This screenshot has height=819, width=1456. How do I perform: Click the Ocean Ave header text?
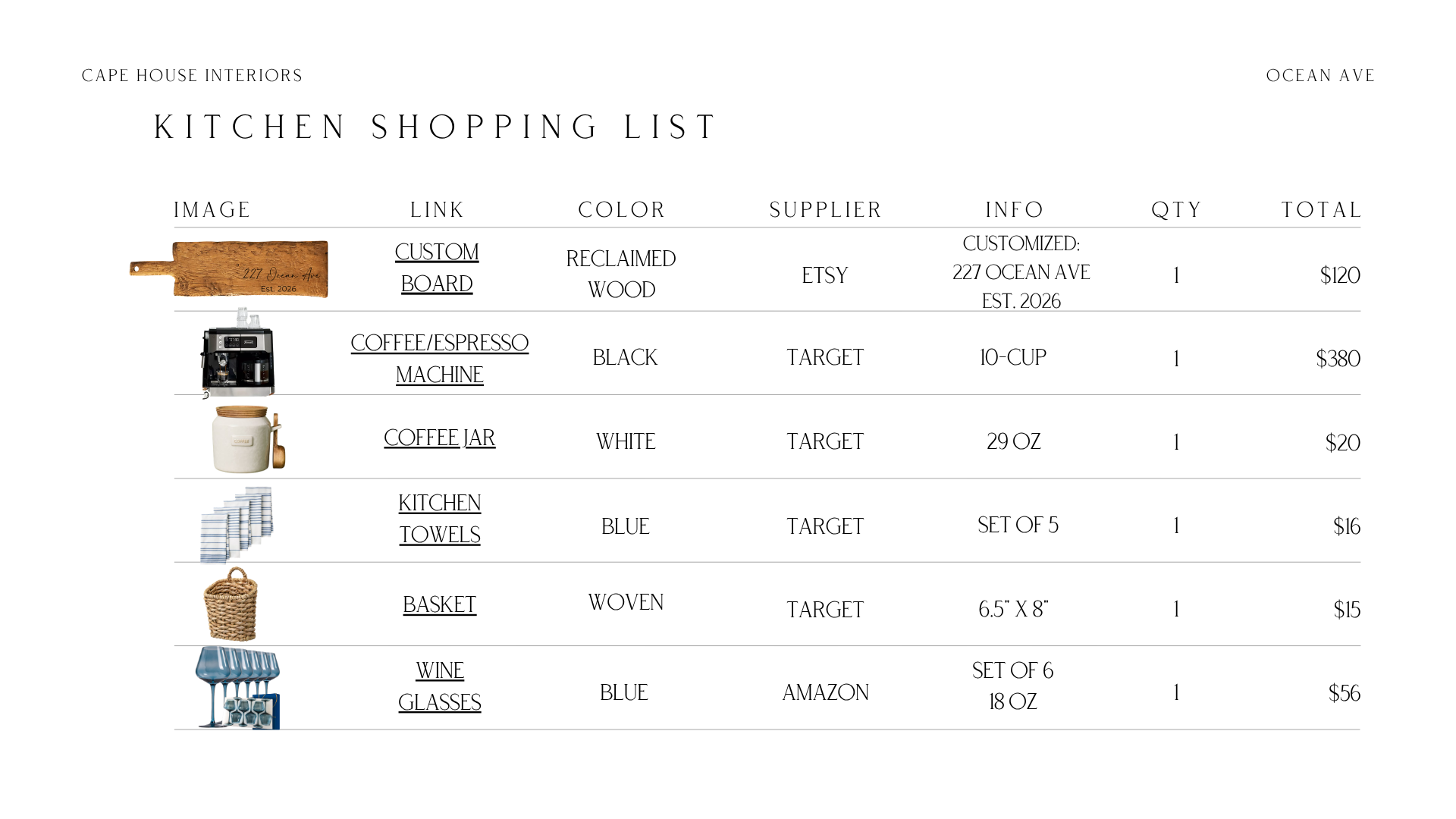point(1320,76)
